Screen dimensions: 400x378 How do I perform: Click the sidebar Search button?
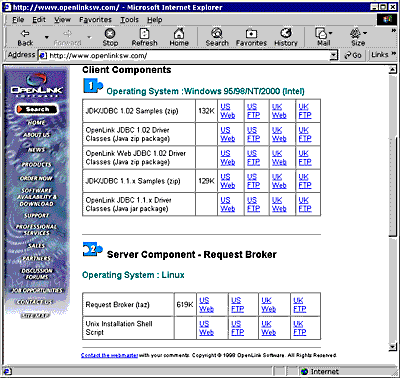pyautogui.click(x=37, y=109)
